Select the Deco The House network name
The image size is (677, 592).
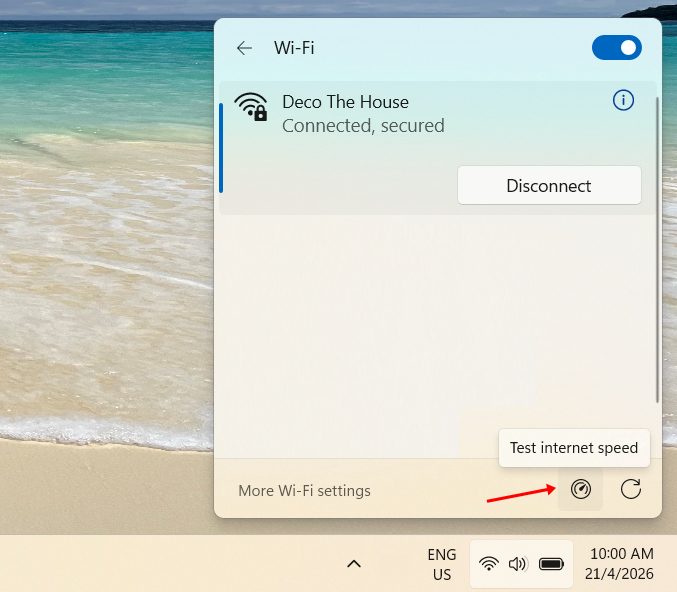click(345, 102)
